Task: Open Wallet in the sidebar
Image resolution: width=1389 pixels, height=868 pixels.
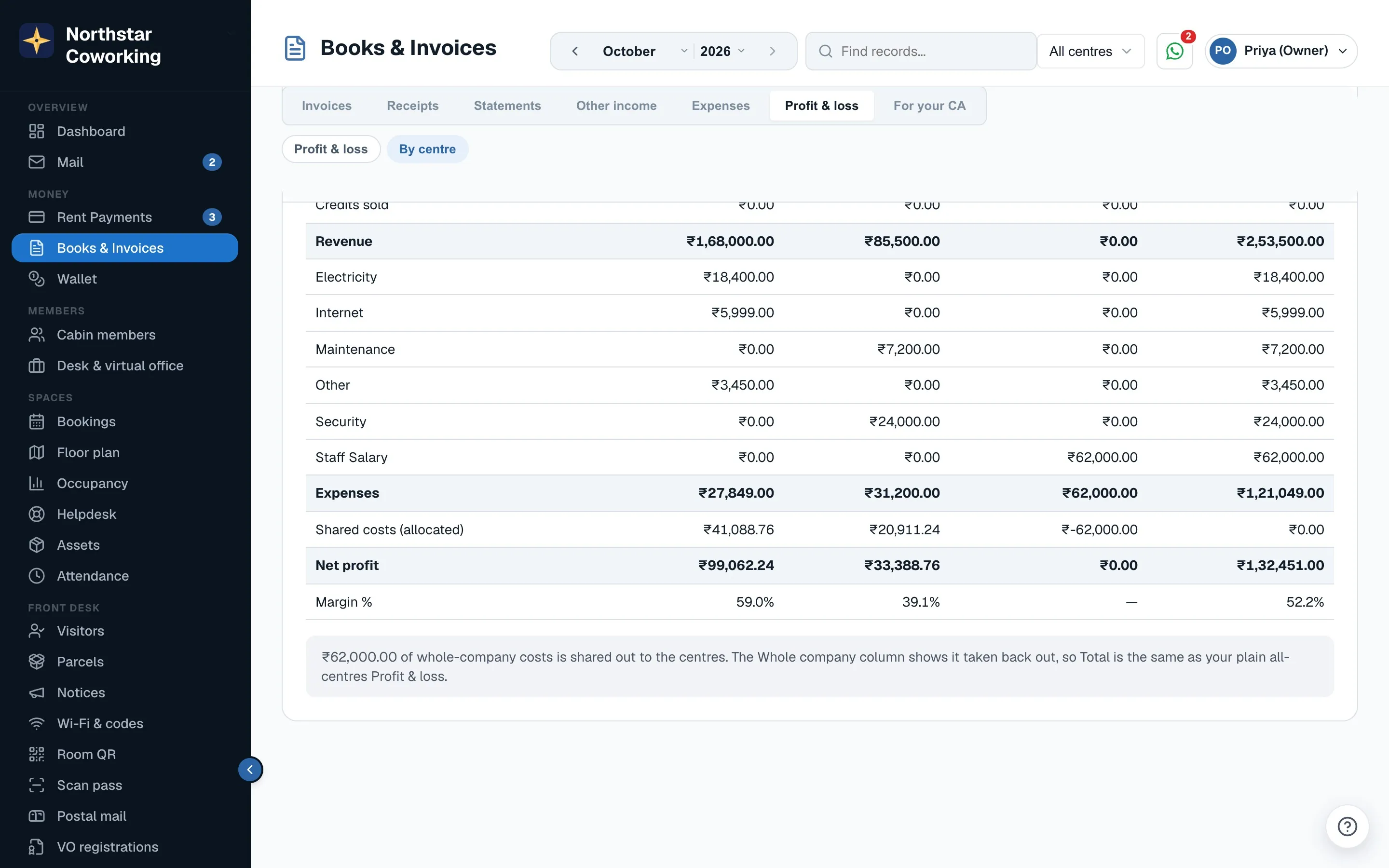Action: click(125, 278)
